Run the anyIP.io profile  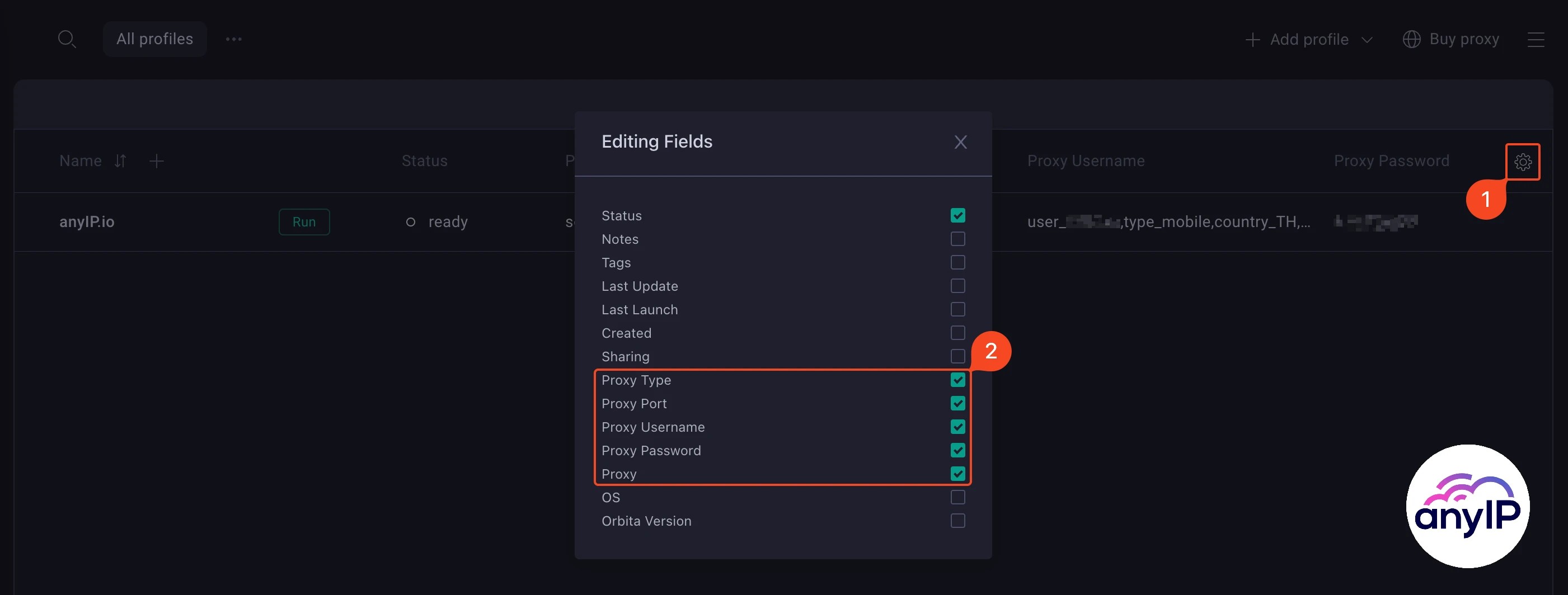(x=304, y=221)
